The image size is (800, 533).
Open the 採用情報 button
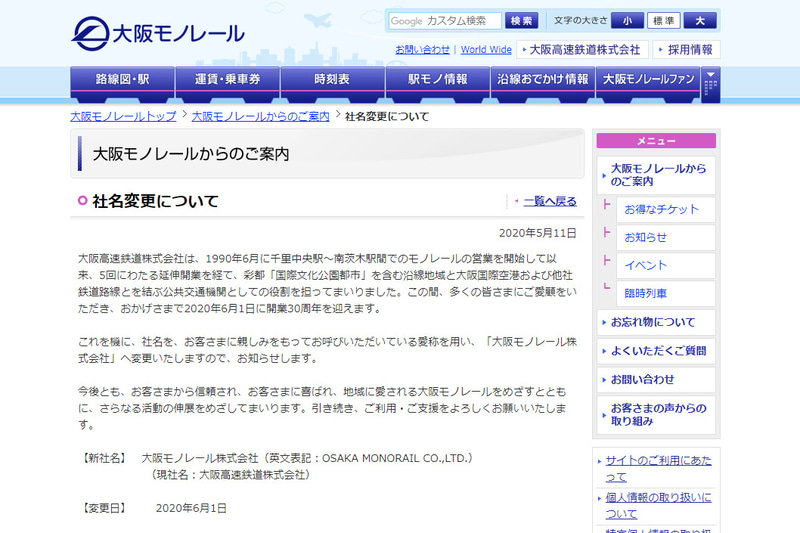[x=686, y=49]
